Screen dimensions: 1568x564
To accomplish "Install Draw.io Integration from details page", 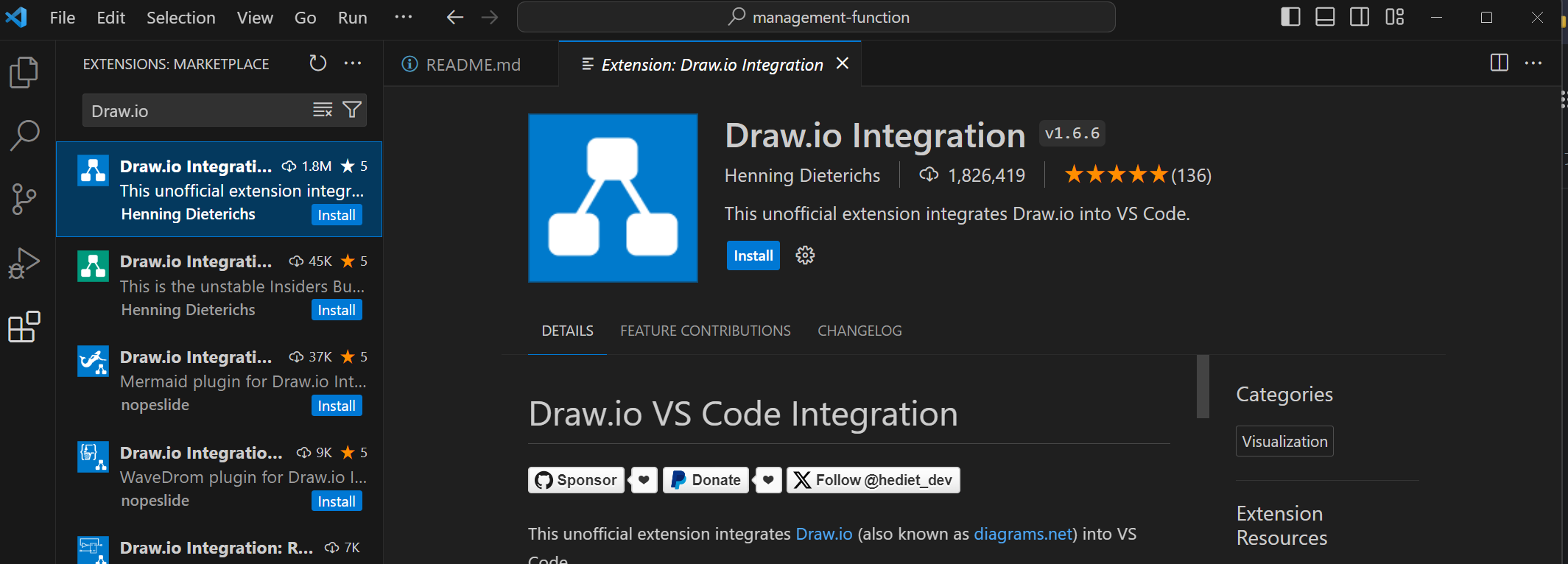I will (753, 255).
